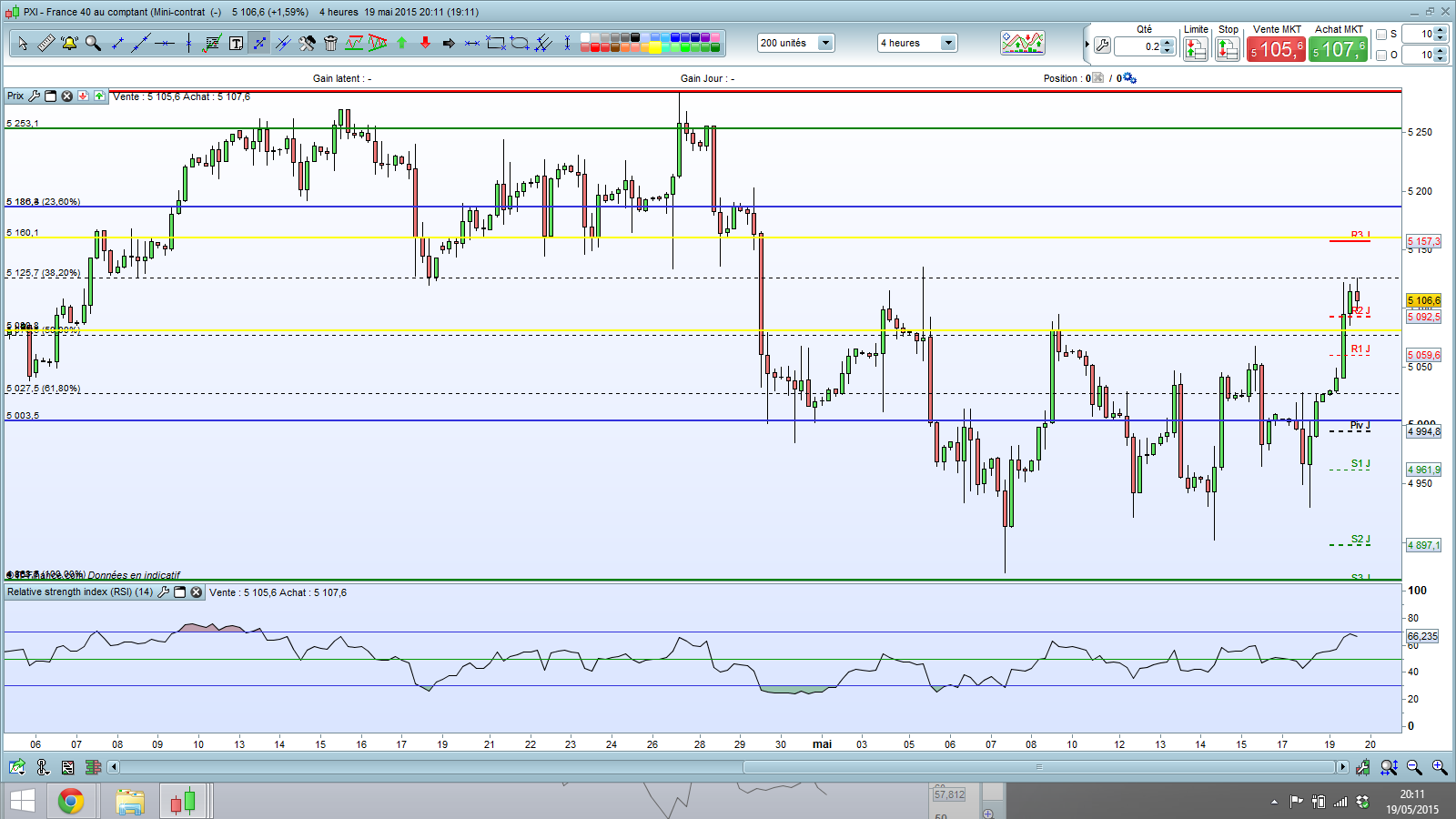Select the green up arrow drawing tool

[401, 43]
